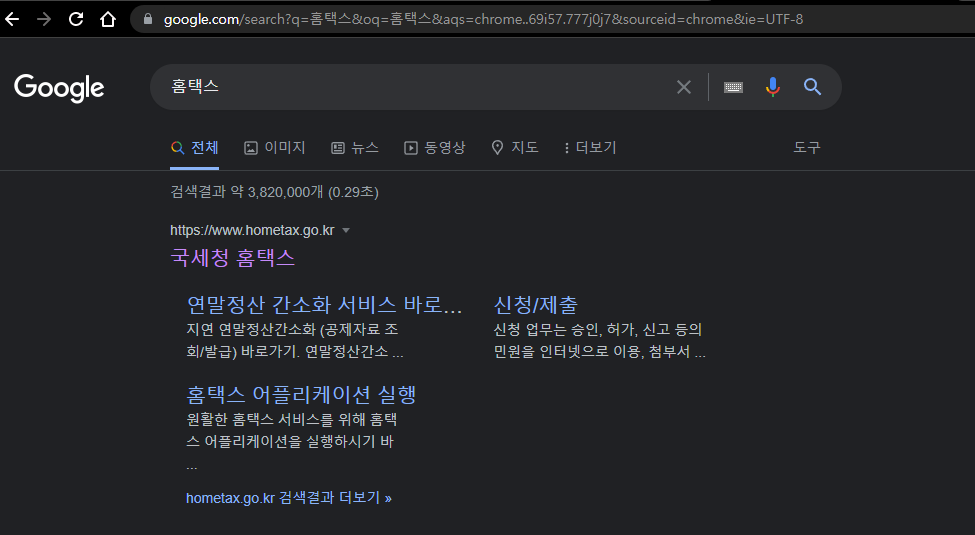The width and height of the screenshot is (975, 535).
Task: Expand the 더보기 menu
Action: point(590,148)
